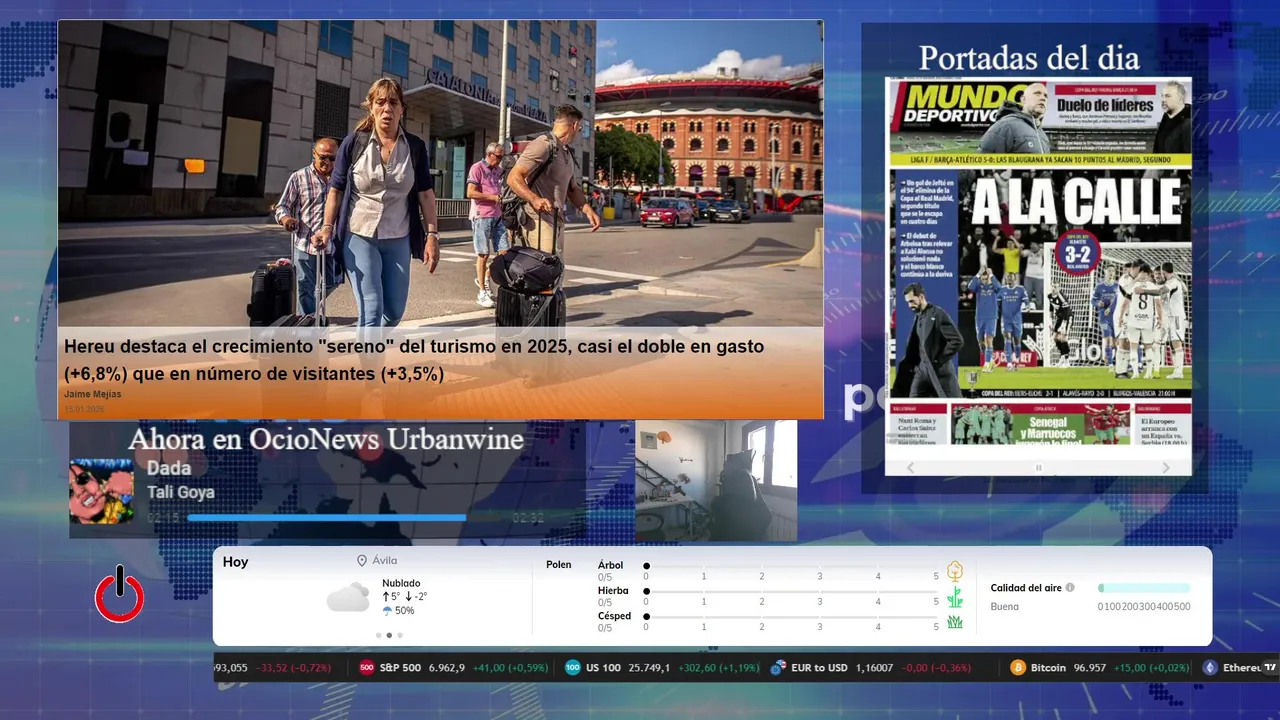The width and height of the screenshot is (1280, 720).
Task: Click the 'A LA CALLE' cover headline
Action: (1076, 203)
